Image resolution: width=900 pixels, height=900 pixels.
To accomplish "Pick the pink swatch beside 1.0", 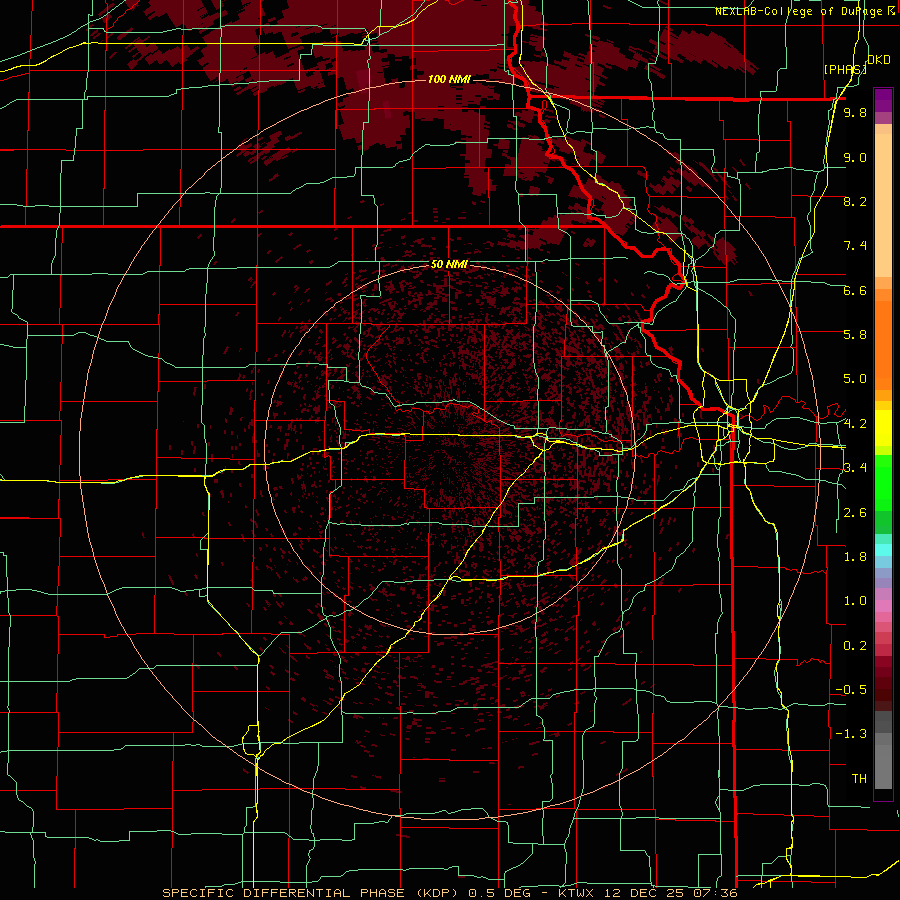I will coord(883,605).
